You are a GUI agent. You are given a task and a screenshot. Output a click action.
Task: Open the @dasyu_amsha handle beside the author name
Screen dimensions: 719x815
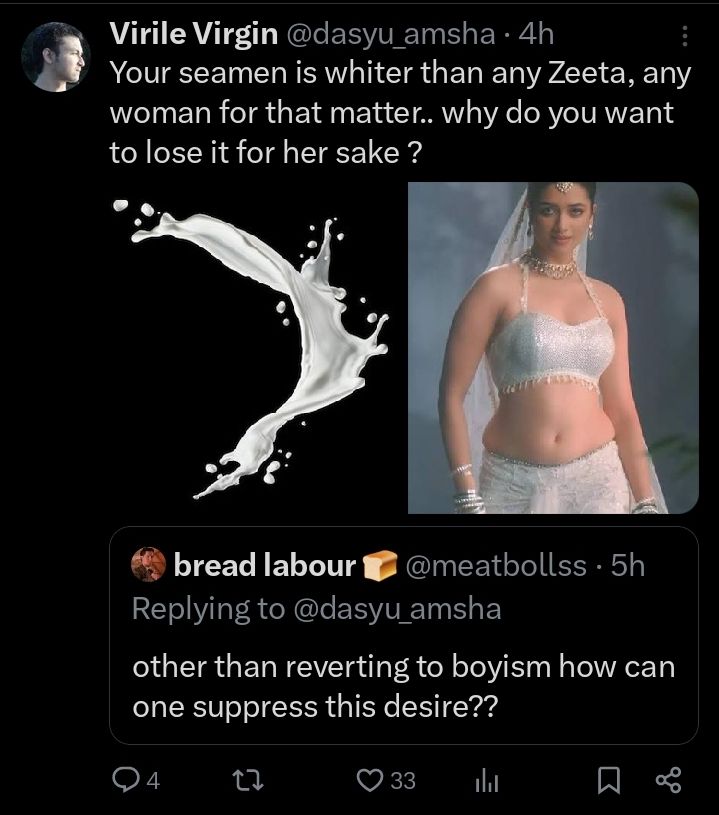(390, 34)
